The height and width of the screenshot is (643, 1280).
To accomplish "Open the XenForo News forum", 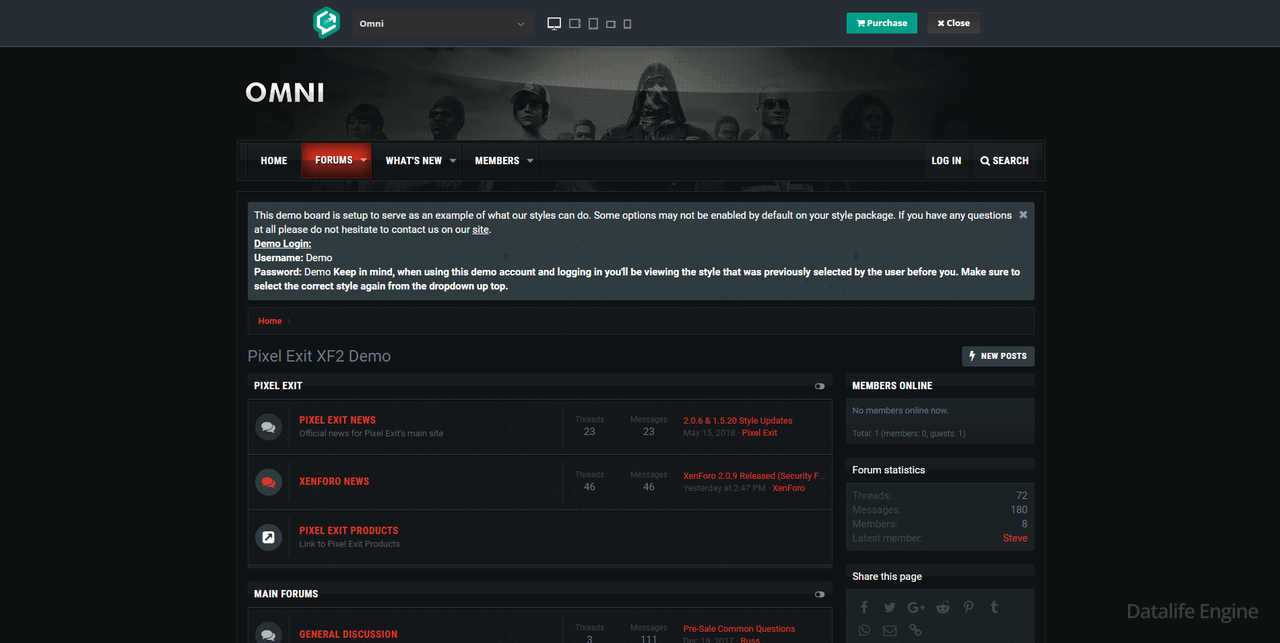I will point(334,481).
